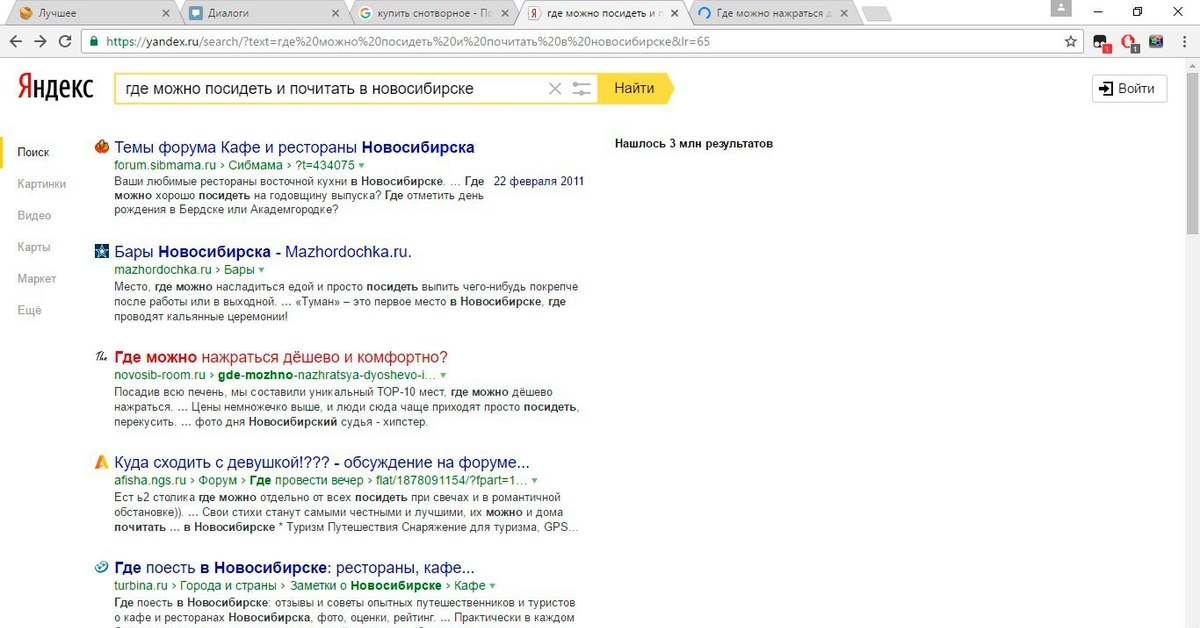The height and width of the screenshot is (628, 1200).
Task: Click the forum.sibmama.ru green URL
Action: (165, 166)
